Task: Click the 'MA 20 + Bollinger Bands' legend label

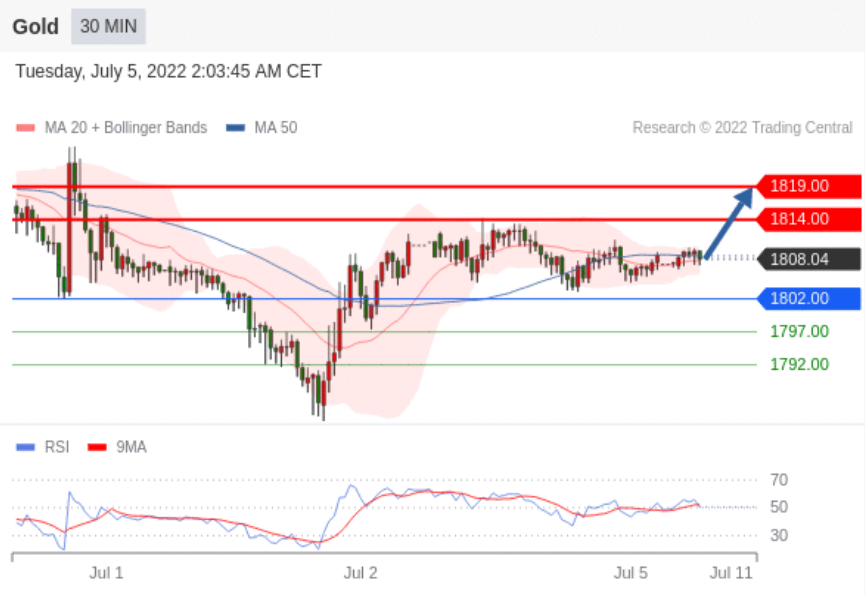Action: coord(126,128)
